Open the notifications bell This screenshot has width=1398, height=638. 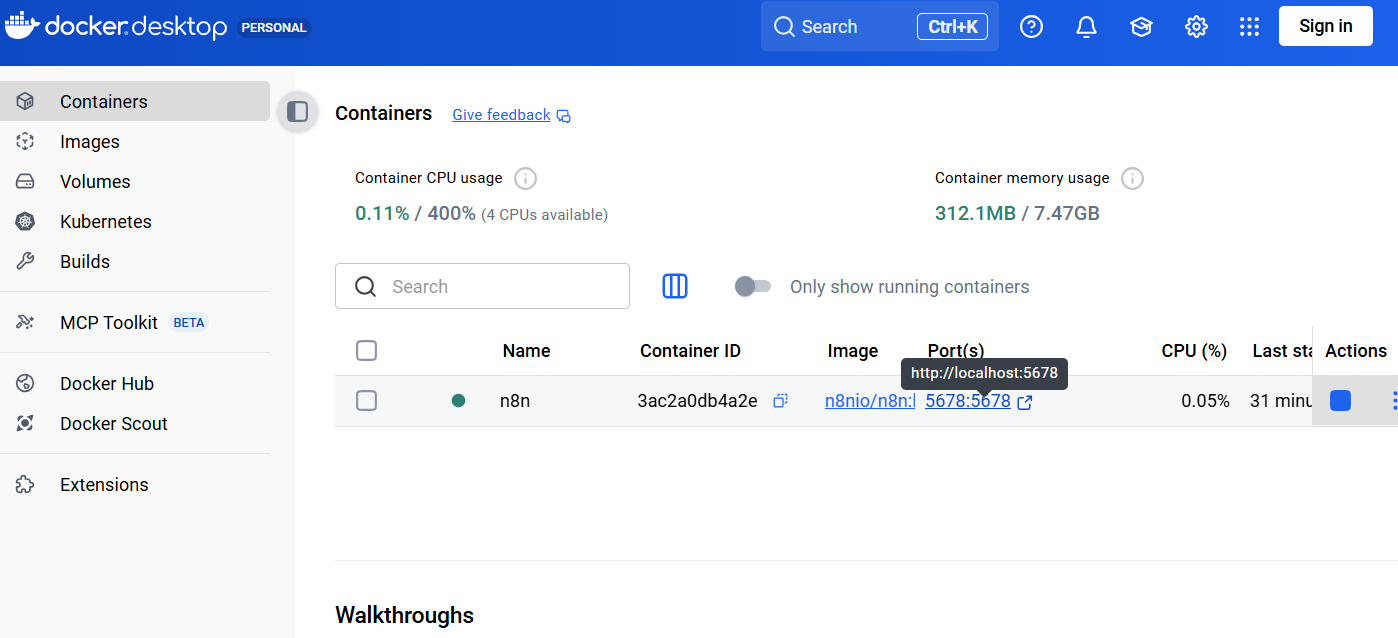(1086, 27)
